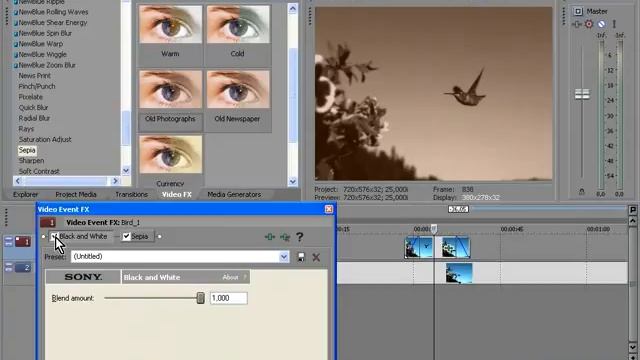Minimize track 2 using its header icon

point(9,267)
